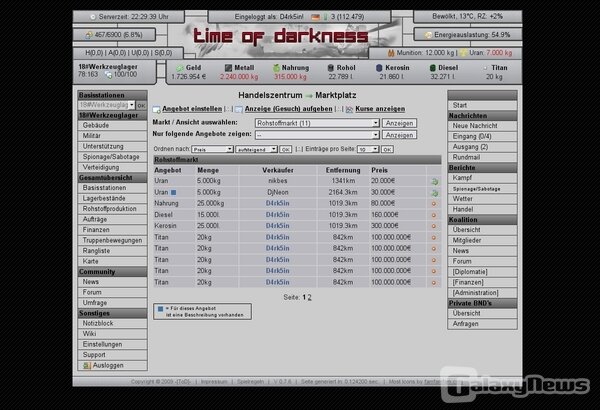Viewport: 600px width, 410px height.
Task: Open the Mitglieder coalition item
Action: tap(482, 241)
